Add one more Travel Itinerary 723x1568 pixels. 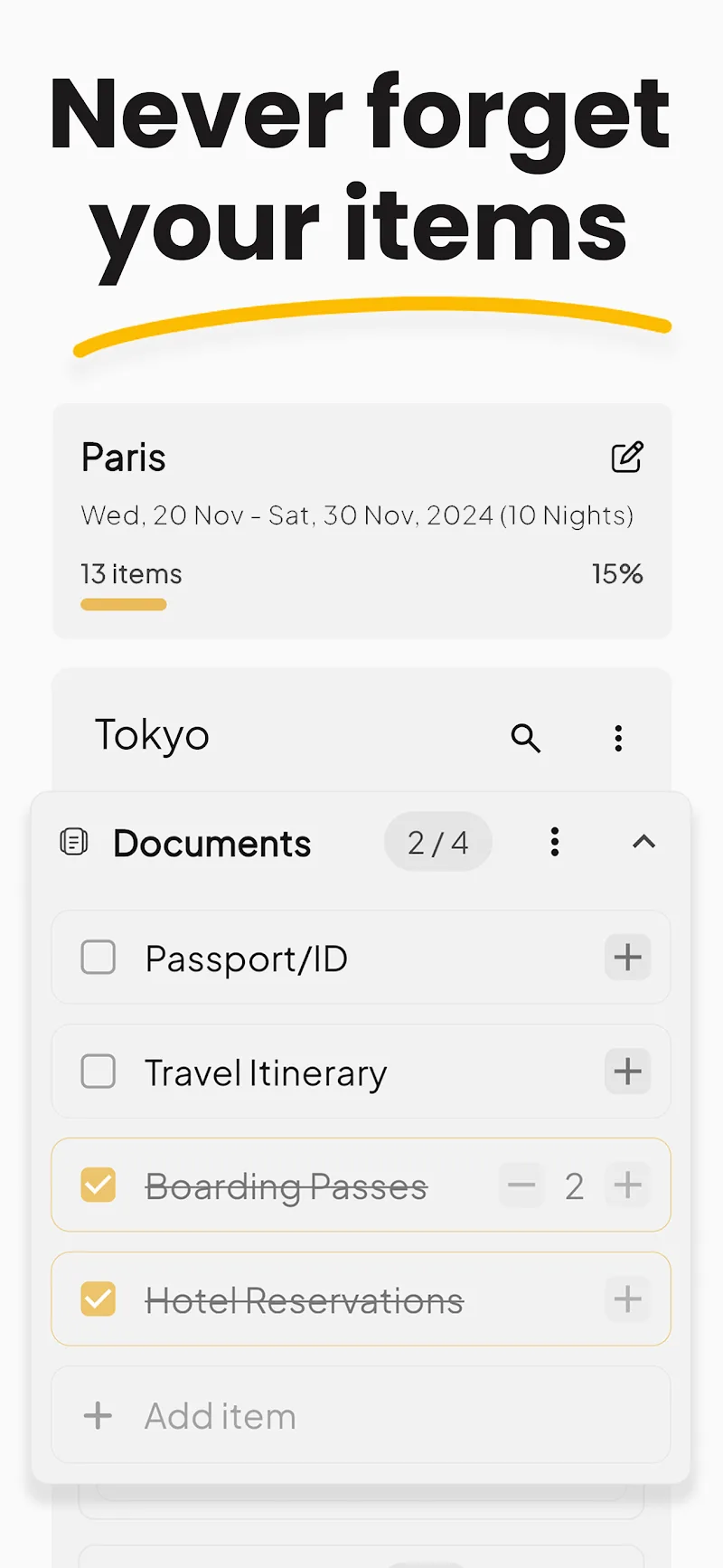pyautogui.click(x=627, y=1072)
